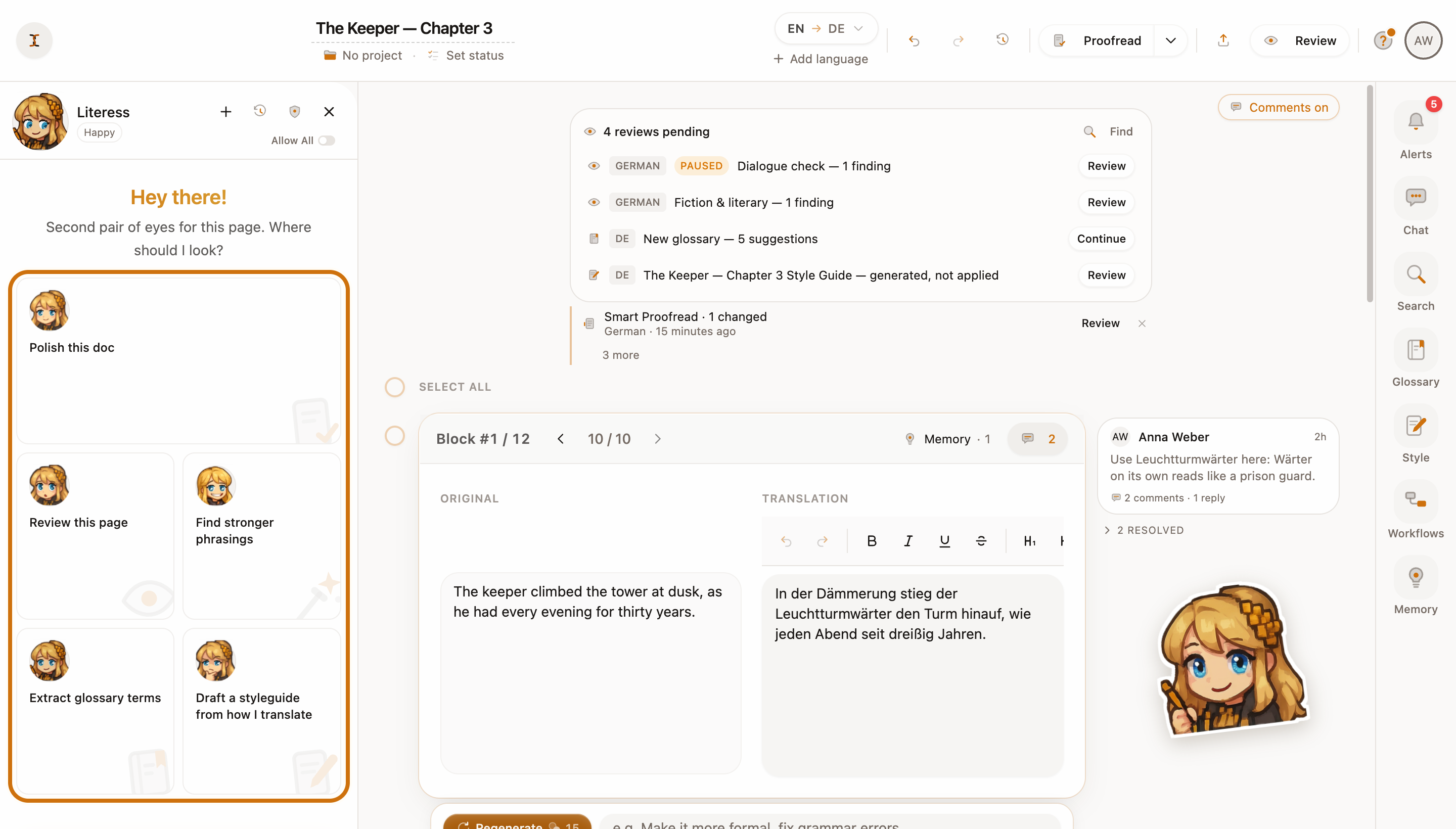Open the help question mark icon
Viewport: 1456px width, 829px height.
click(1383, 40)
